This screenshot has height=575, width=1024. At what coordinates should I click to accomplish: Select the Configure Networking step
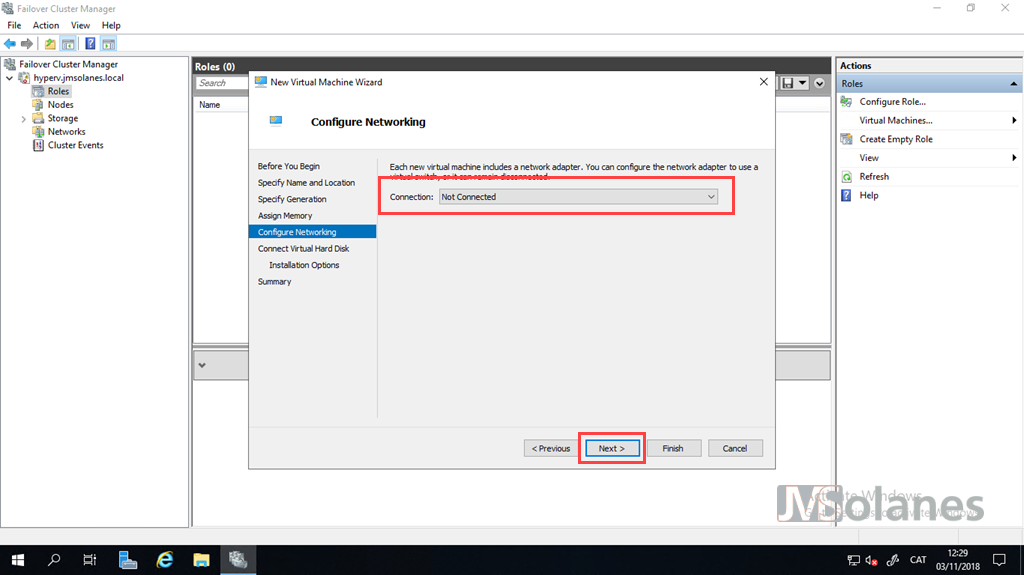click(x=312, y=232)
